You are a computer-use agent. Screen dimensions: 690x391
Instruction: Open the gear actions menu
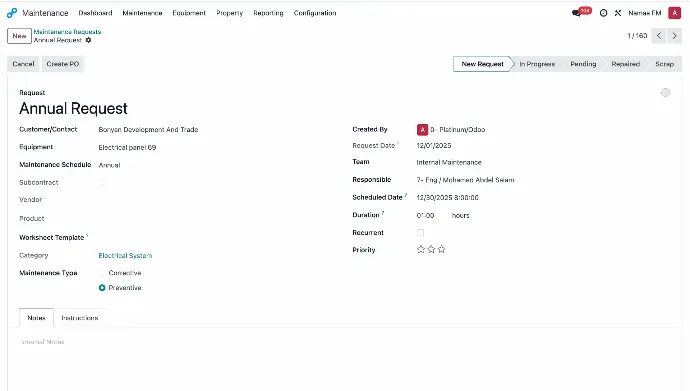tap(88, 40)
